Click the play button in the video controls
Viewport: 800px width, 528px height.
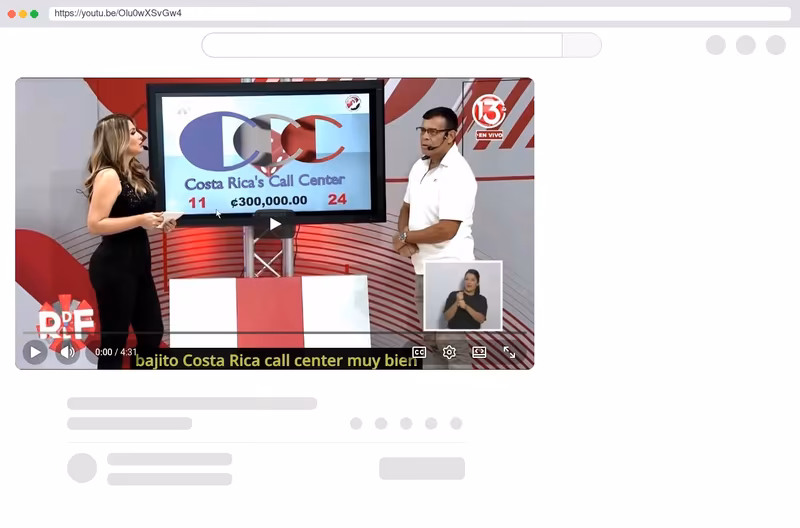click(x=35, y=352)
